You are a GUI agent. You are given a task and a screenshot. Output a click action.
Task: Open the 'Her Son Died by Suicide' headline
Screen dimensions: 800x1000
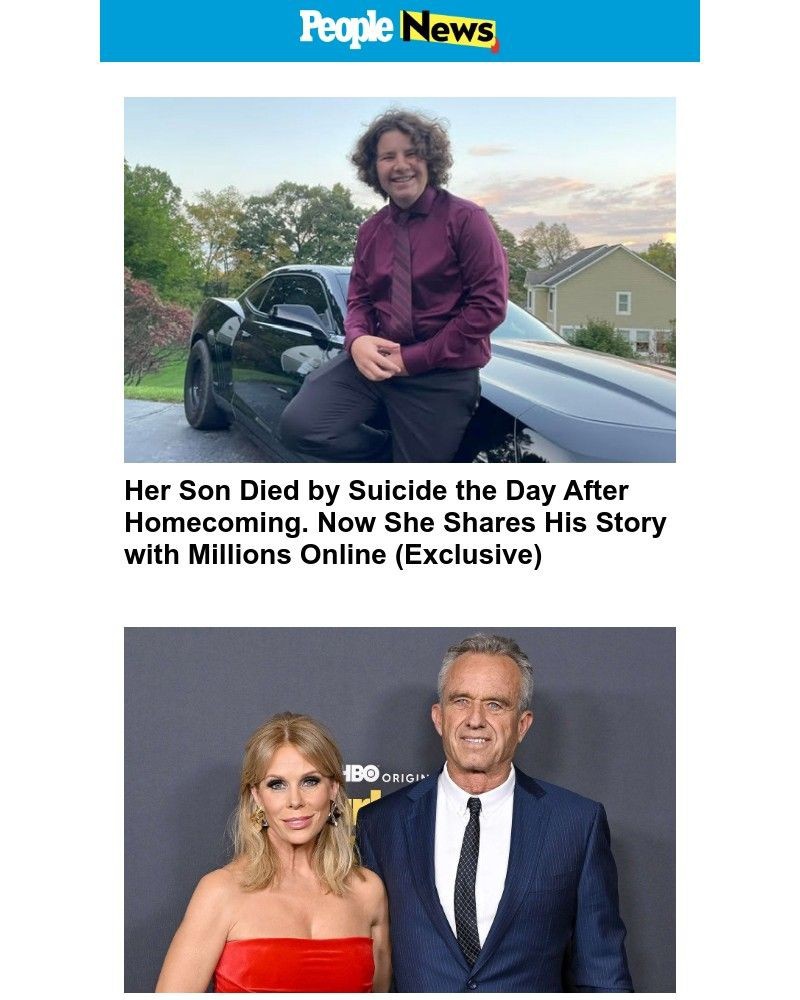[396, 522]
